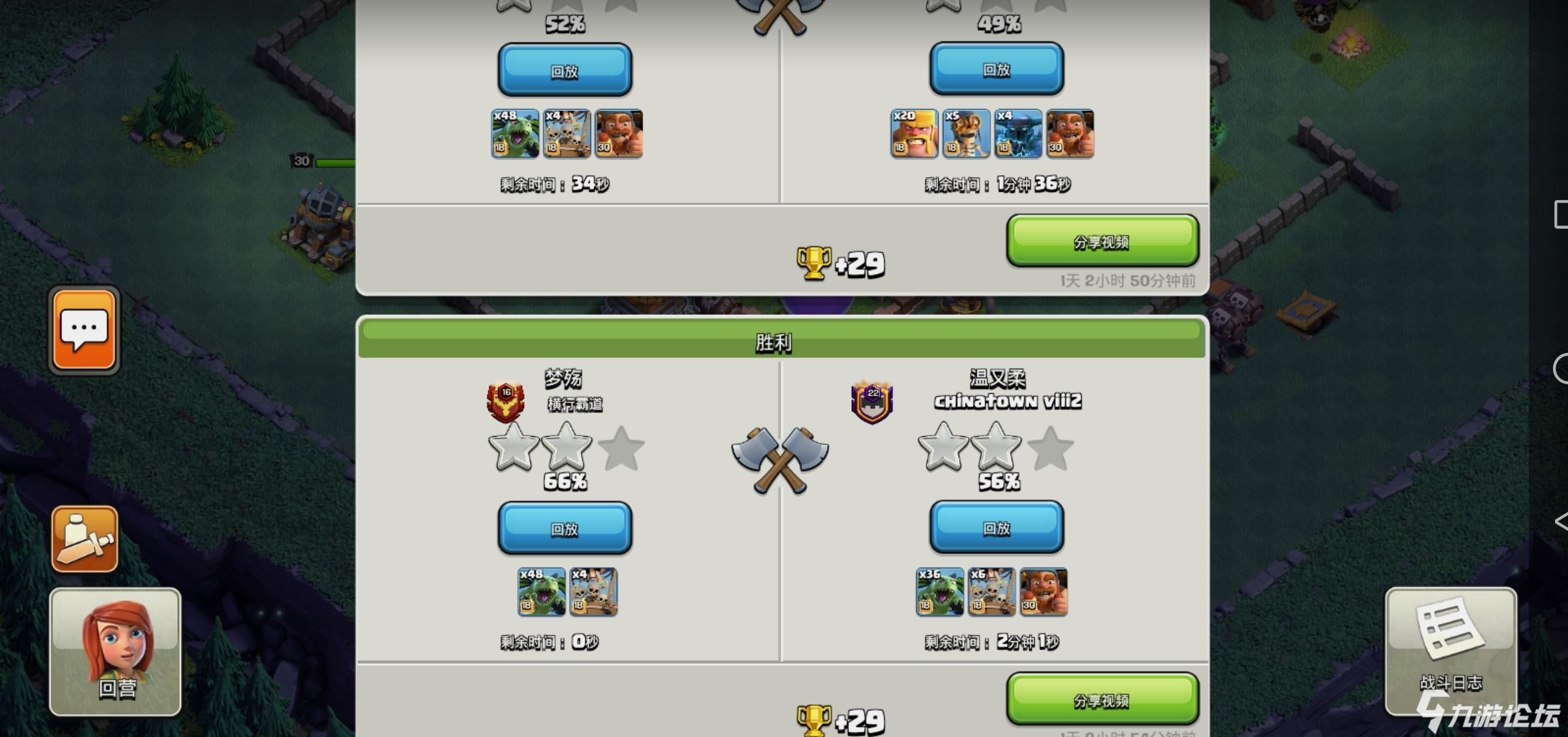1568x737 pixels.
Task: Select the x20 Barbarian troop icon
Action: tap(914, 133)
